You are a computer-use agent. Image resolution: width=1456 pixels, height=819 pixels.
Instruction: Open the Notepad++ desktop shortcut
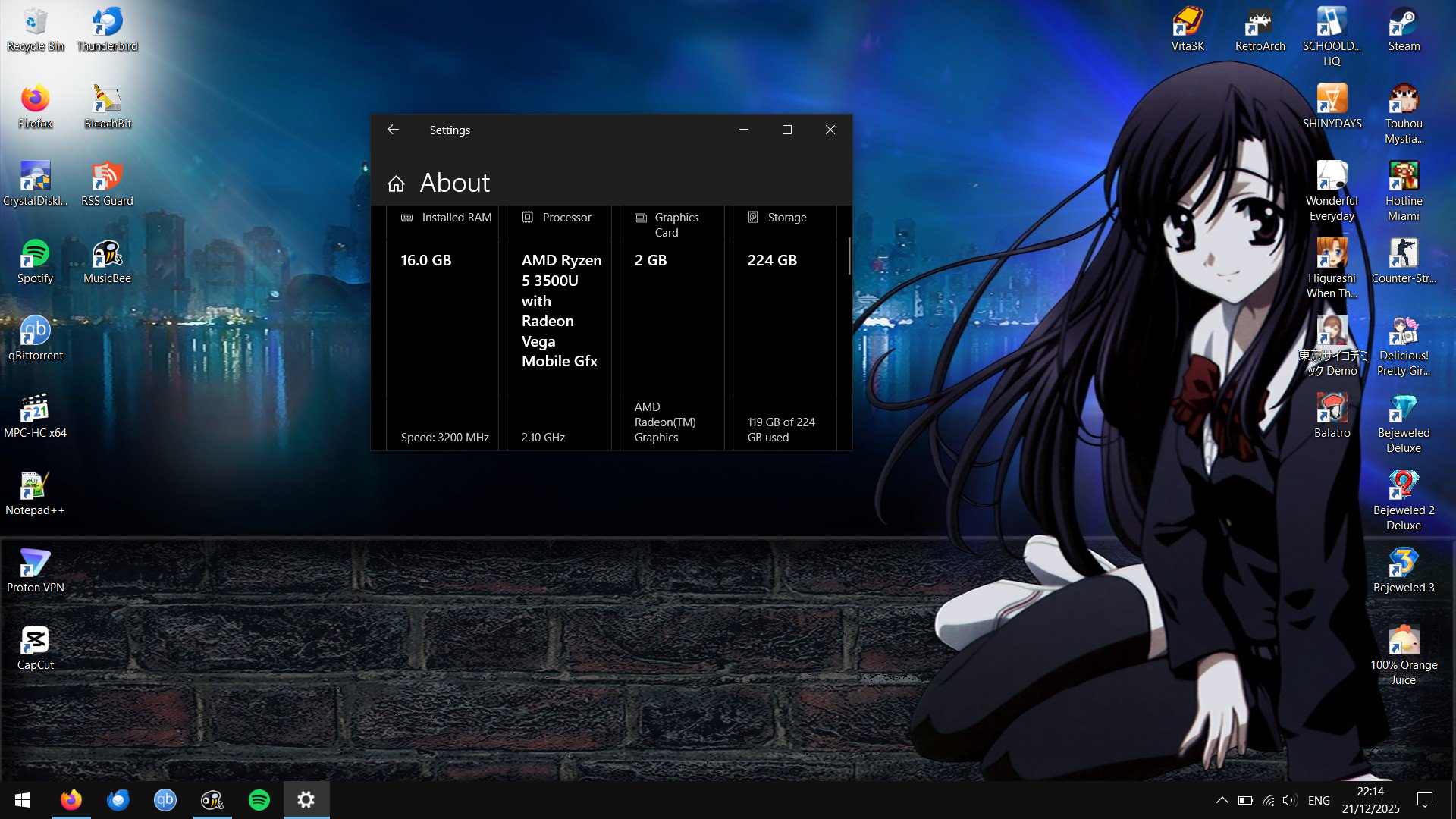pyautogui.click(x=35, y=492)
